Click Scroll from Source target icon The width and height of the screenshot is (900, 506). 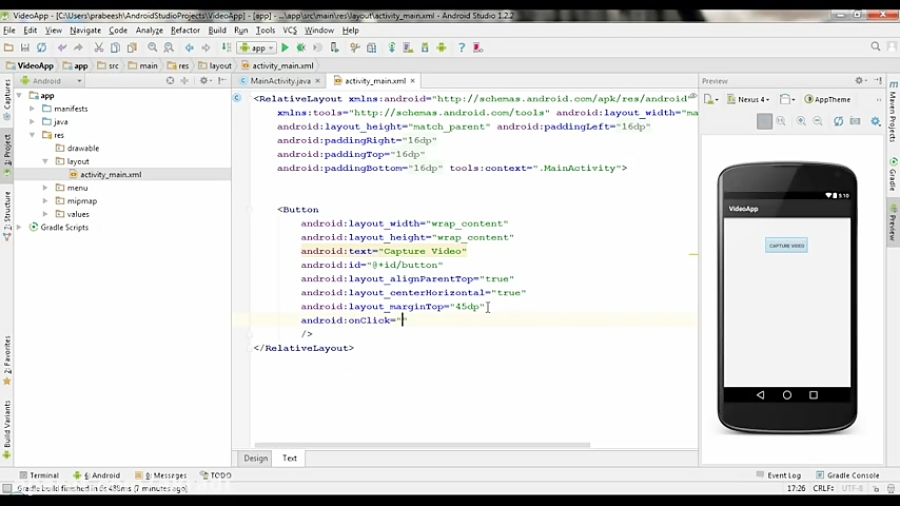pyautogui.click(x=170, y=81)
